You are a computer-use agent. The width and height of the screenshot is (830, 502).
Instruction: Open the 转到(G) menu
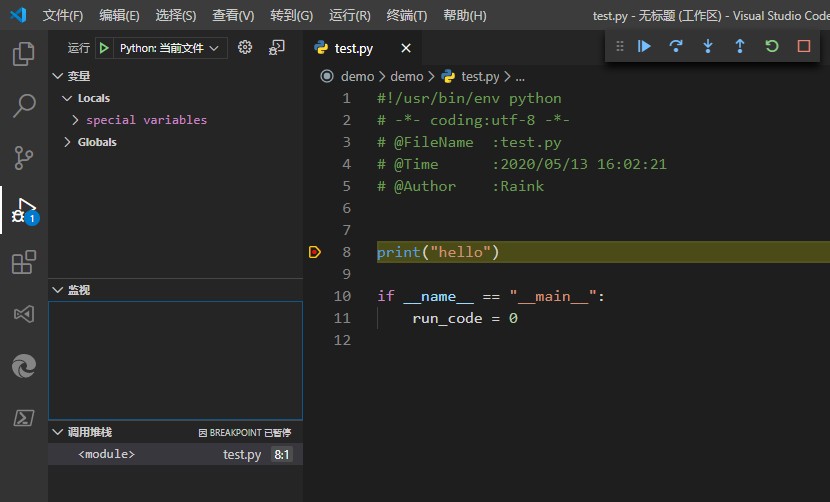[x=291, y=15]
